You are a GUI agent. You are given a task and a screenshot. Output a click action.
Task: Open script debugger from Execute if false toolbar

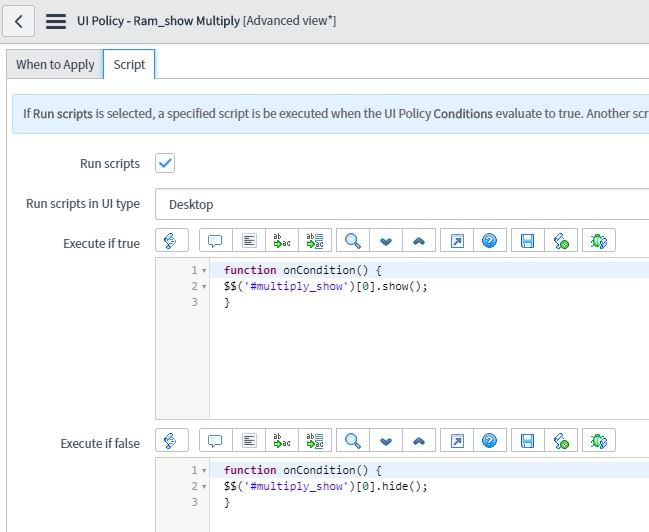[x=599, y=441]
